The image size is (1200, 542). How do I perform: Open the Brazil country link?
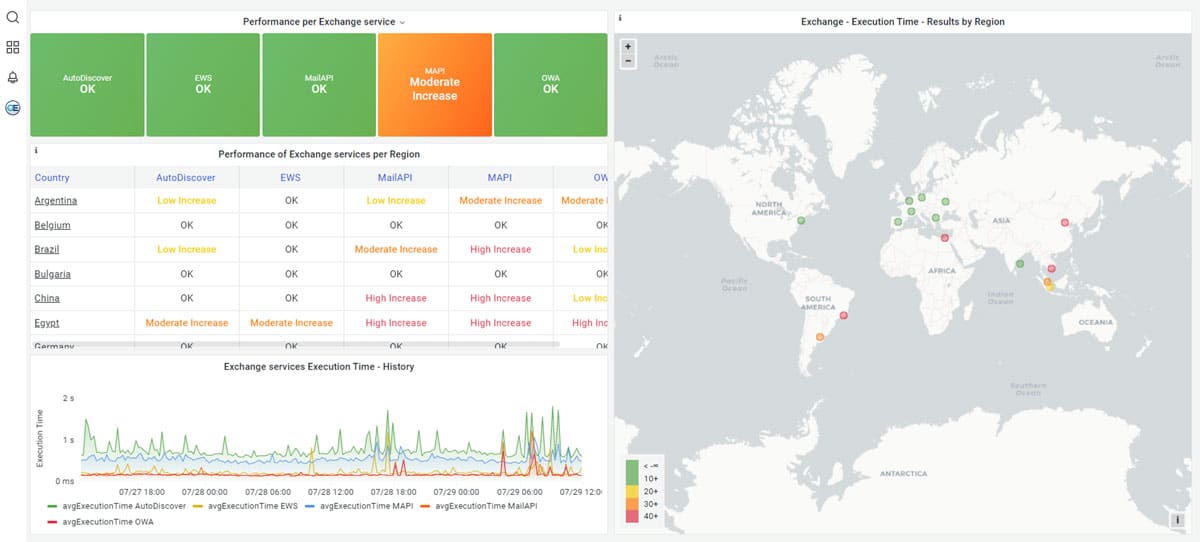[47, 249]
